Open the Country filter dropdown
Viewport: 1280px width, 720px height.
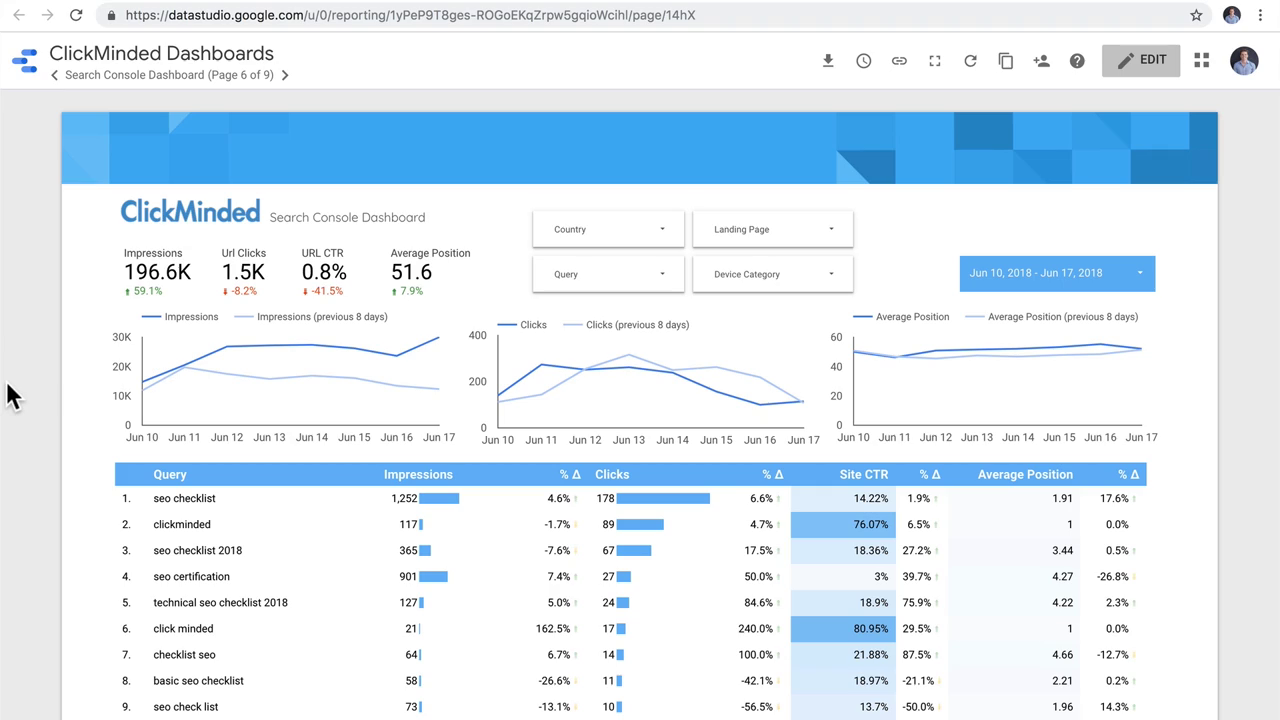click(x=608, y=229)
